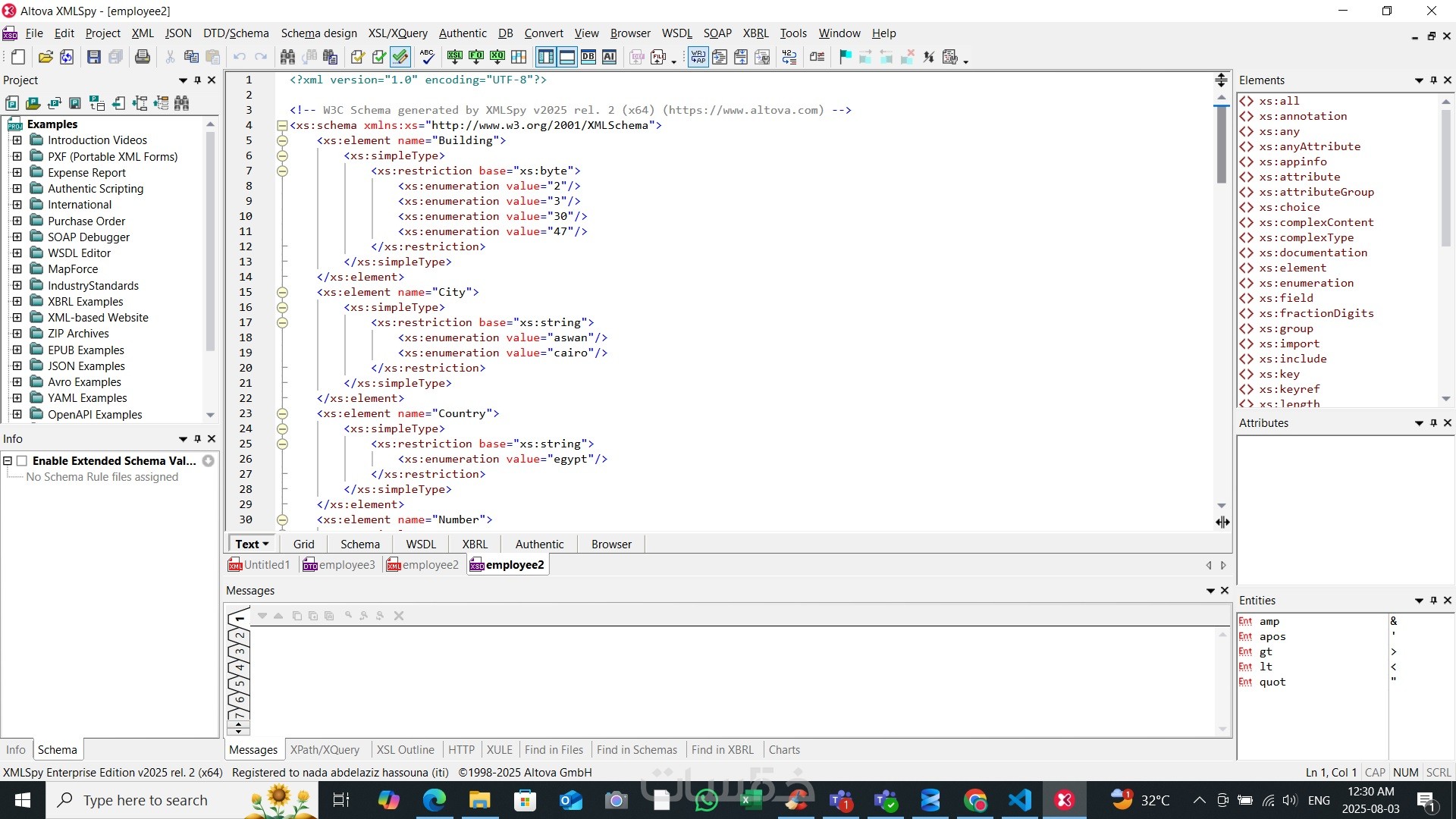Click the Save file toolbar icon
1456x819 pixels.
(94, 57)
